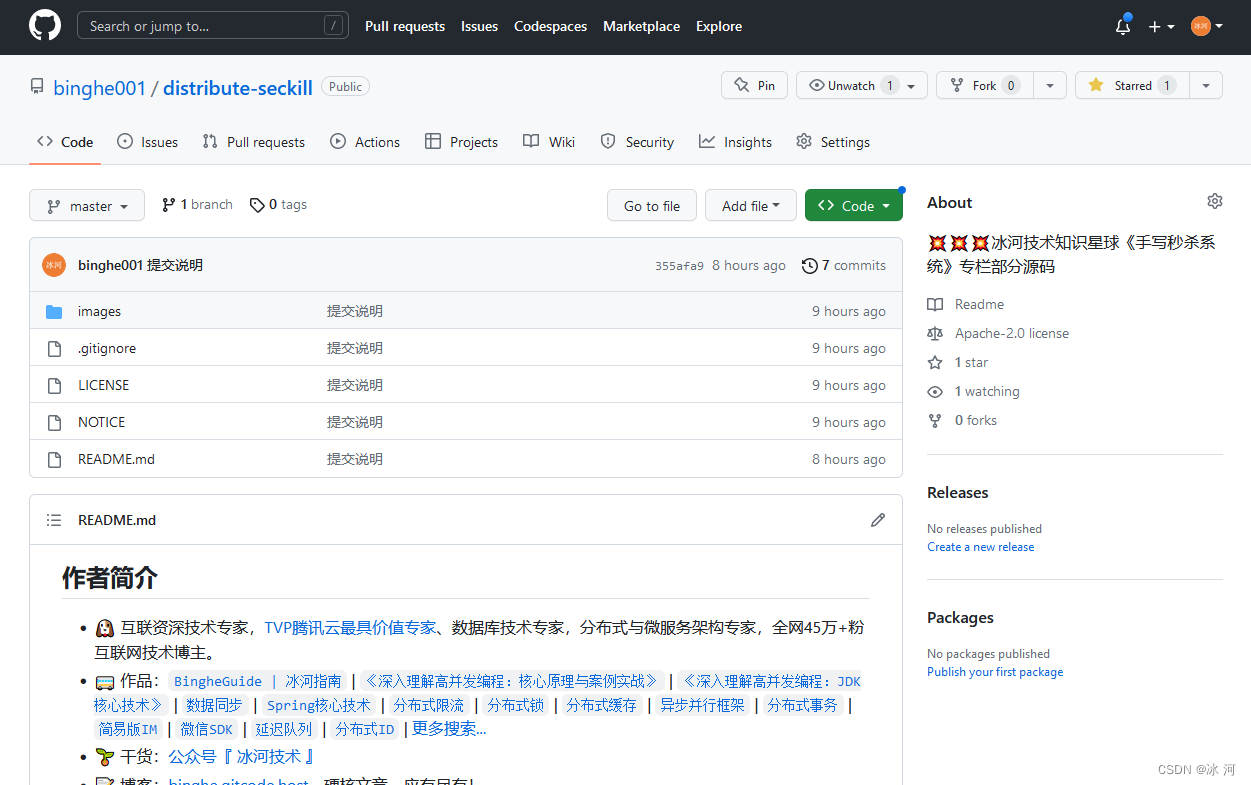The image size is (1251, 785).
Task: Open the Add file dropdown
Action: click(750, 205)
